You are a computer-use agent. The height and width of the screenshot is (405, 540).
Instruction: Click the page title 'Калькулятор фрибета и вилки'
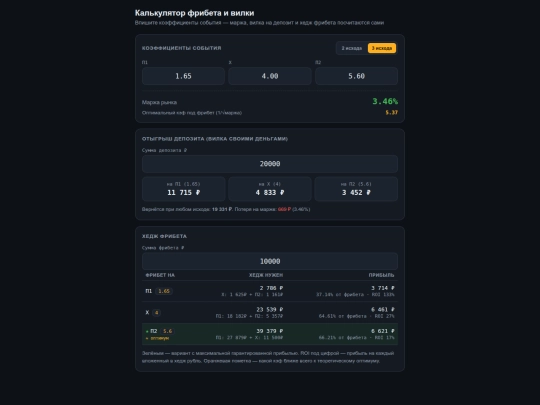(x=195, y=13)
